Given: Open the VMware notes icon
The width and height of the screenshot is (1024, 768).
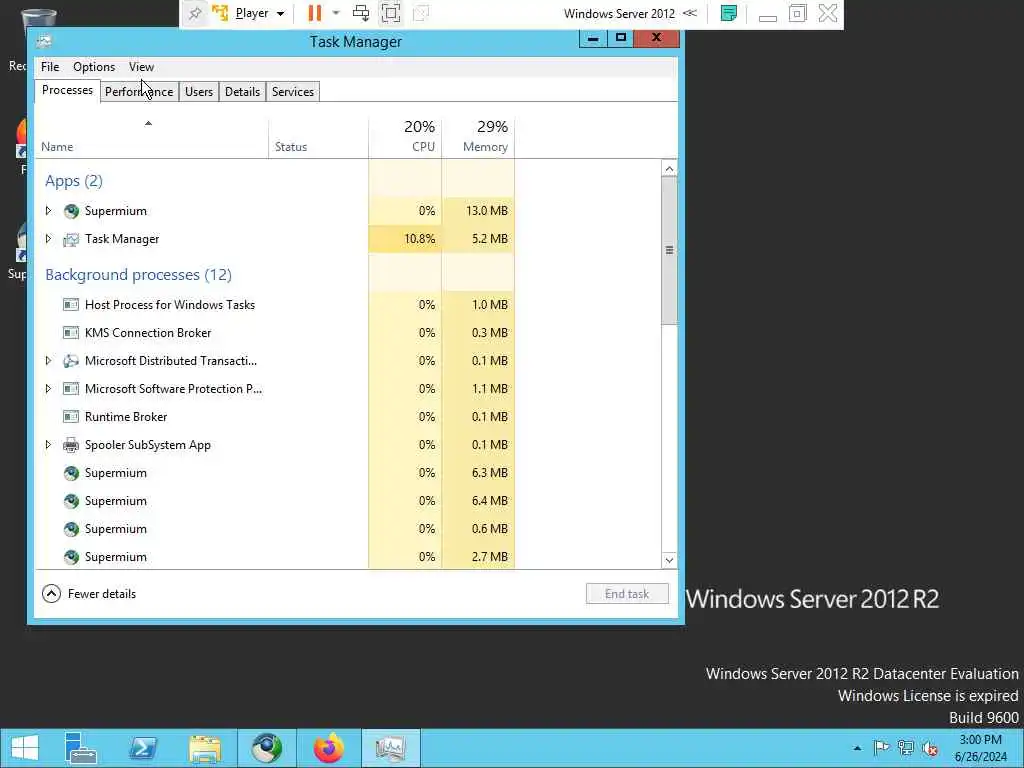Looking at the screenshot, I should [729, 13].
